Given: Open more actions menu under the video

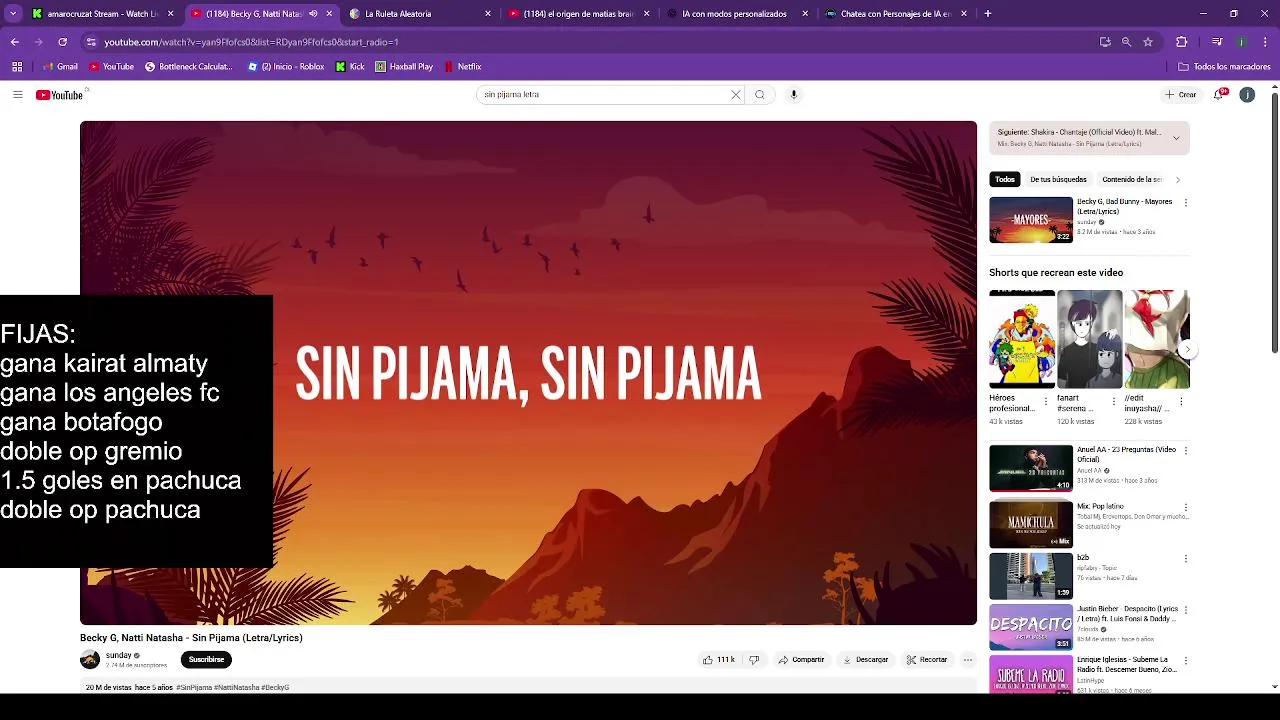Looking at the screenshot, I should (x=967, y=660).
